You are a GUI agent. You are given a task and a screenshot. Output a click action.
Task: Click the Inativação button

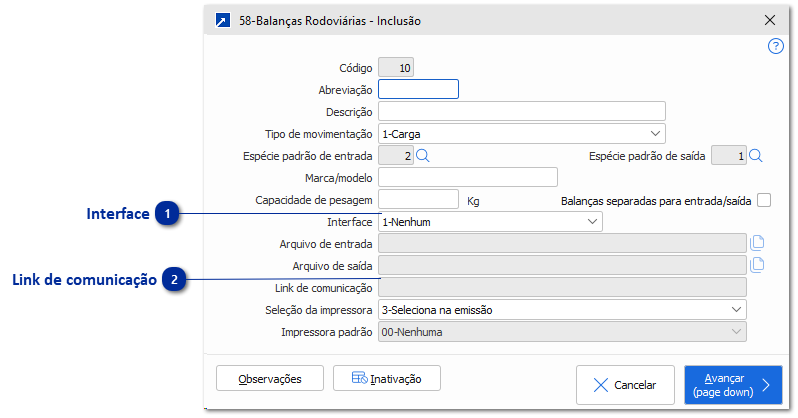click(x=387, y=379)
